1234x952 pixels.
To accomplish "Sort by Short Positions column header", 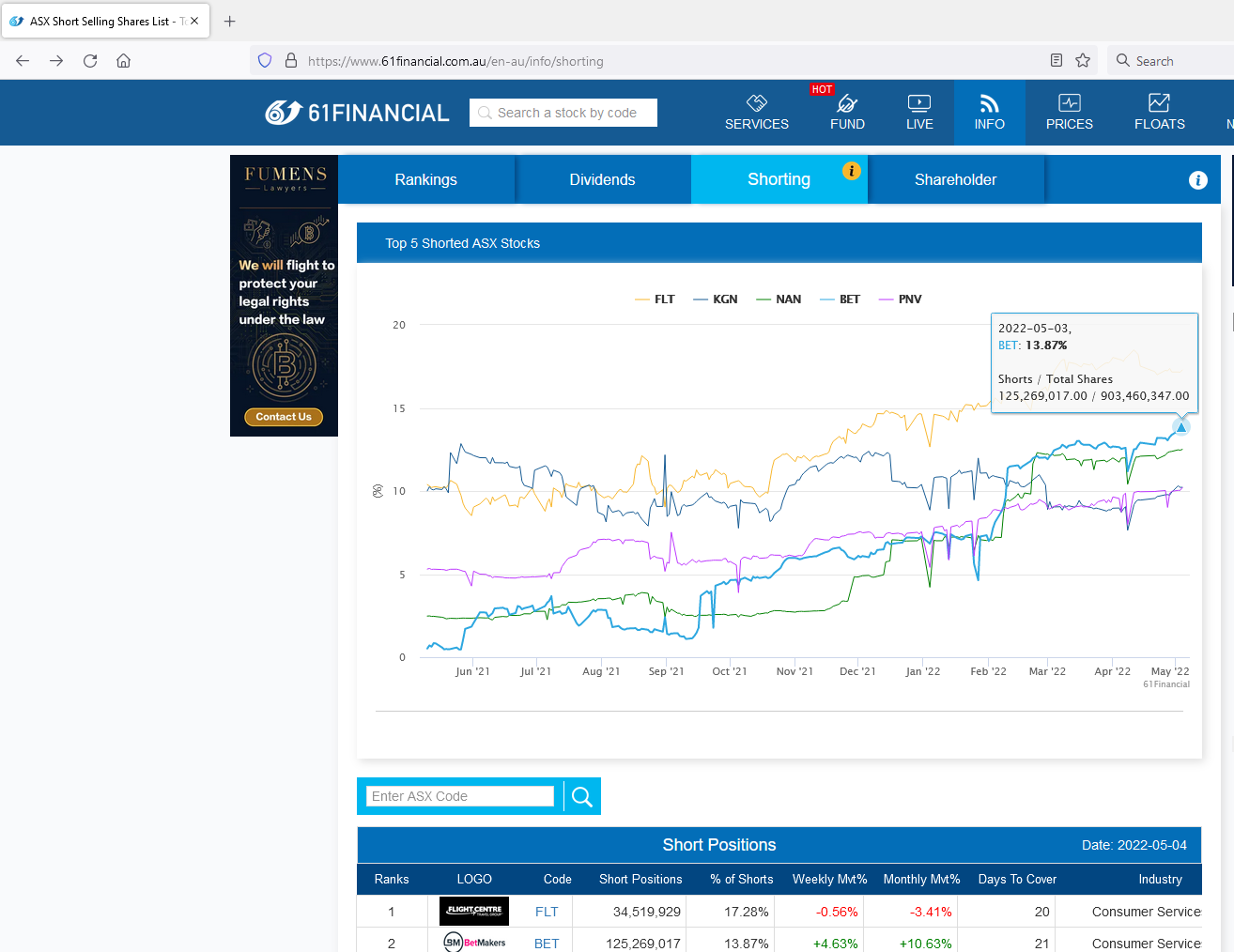I will click(640, 880).
